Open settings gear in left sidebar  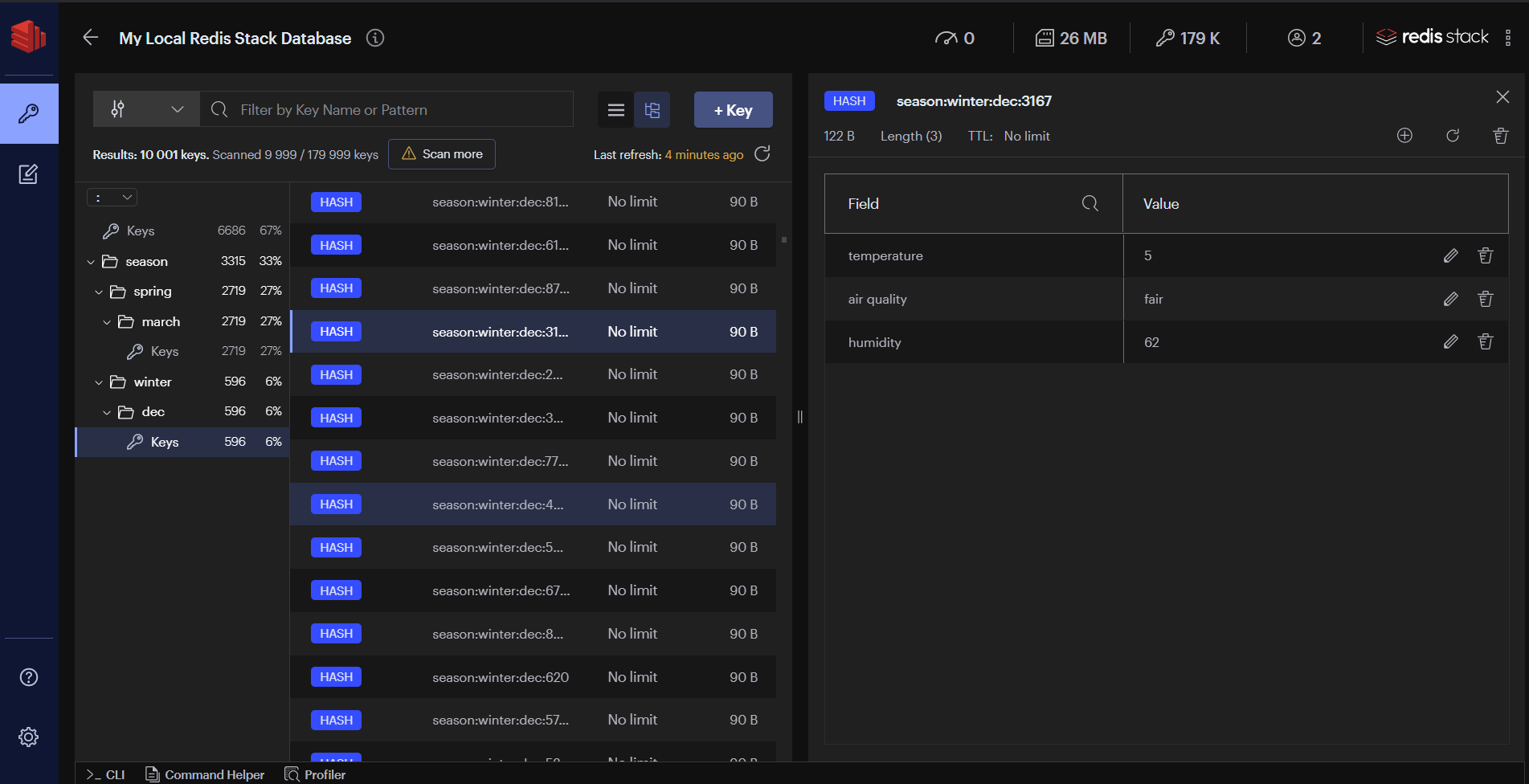coord(29,737)
